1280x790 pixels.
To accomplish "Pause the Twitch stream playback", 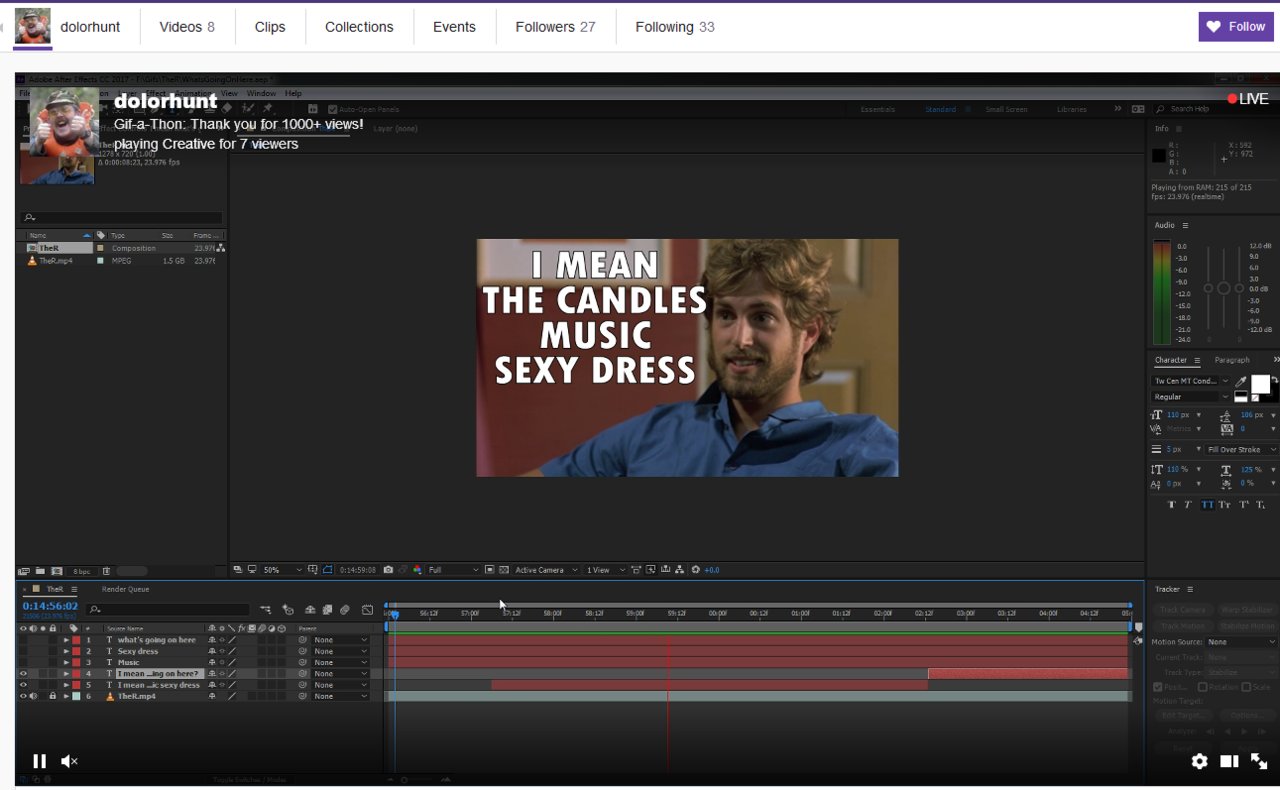I will pyautogui.click(x=40, y=761).
